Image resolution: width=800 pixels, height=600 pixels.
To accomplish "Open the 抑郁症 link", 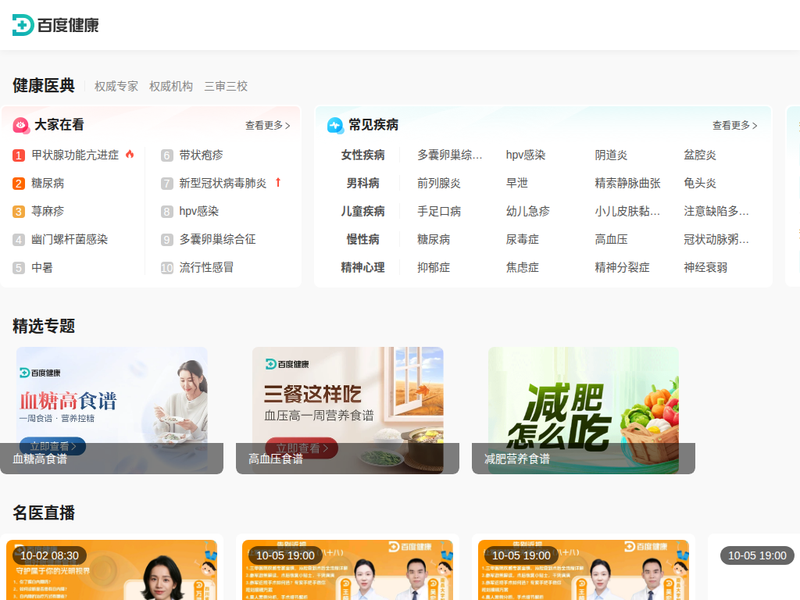I will [x=434, y=267].
